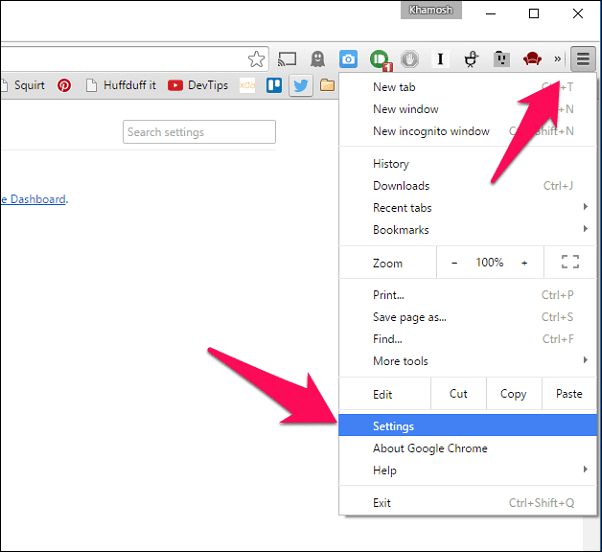This screenshot has height=552, width=602.
Task: Open History from the menu
Action: click(468, 164)
